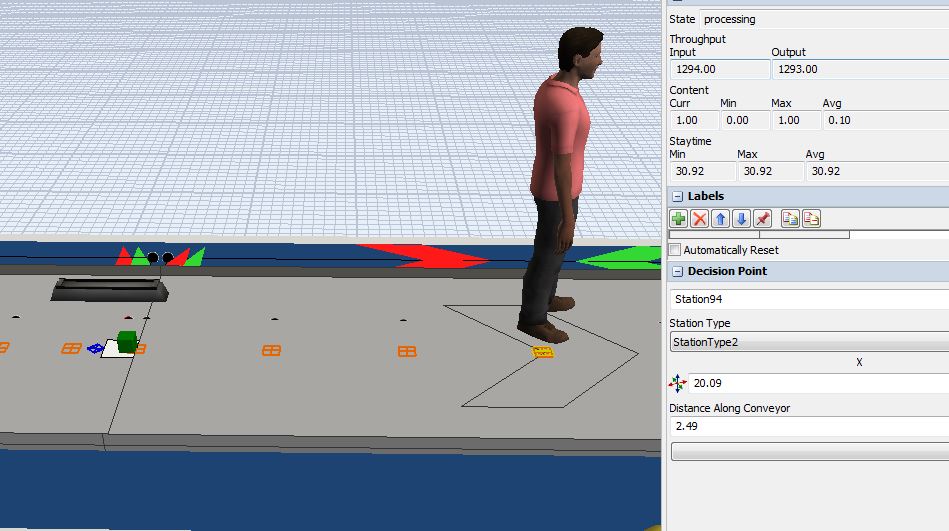Move label down with down arrow icon

click(x=741, y=218)
